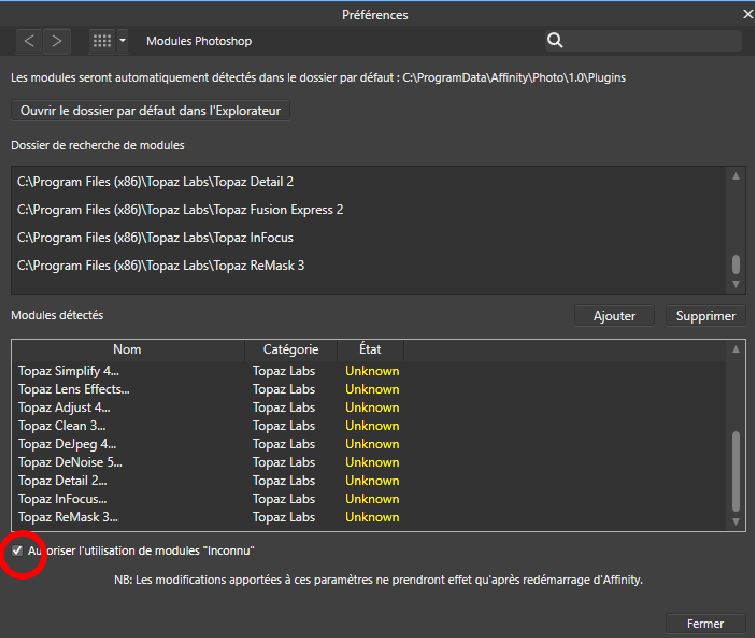Click the modules list scrollbar thumb

(736, 471)
